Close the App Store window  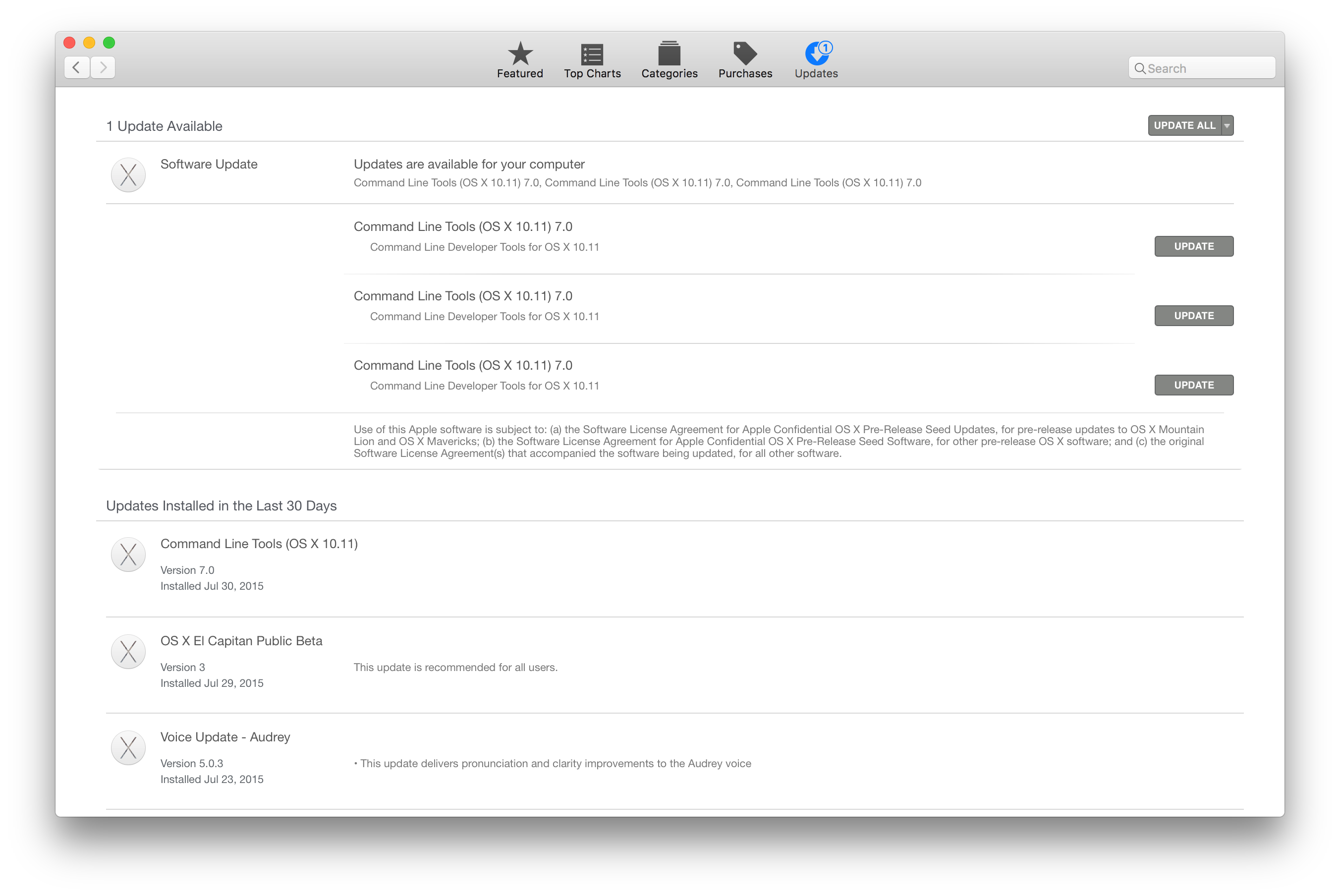(x=70, y=42)
